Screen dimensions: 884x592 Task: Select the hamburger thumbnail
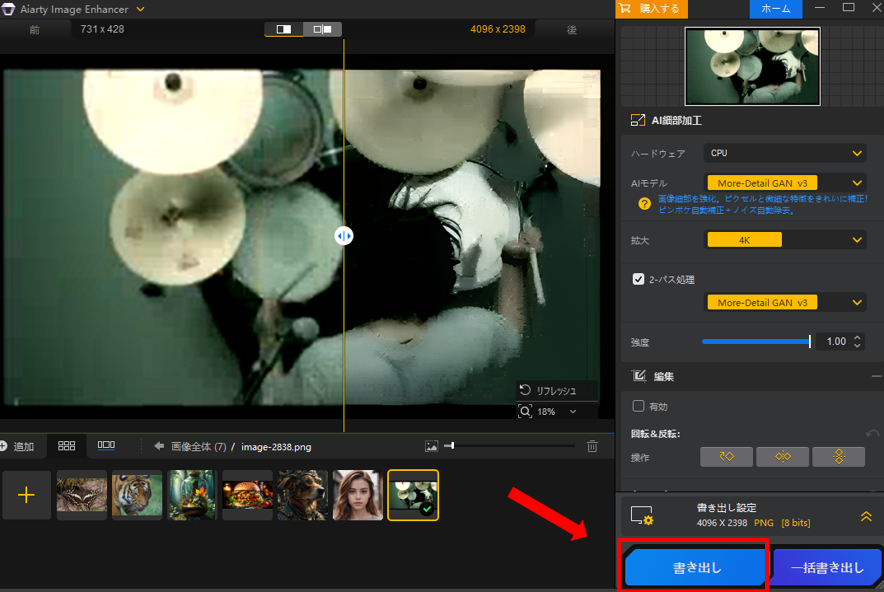tap(247, 495)
